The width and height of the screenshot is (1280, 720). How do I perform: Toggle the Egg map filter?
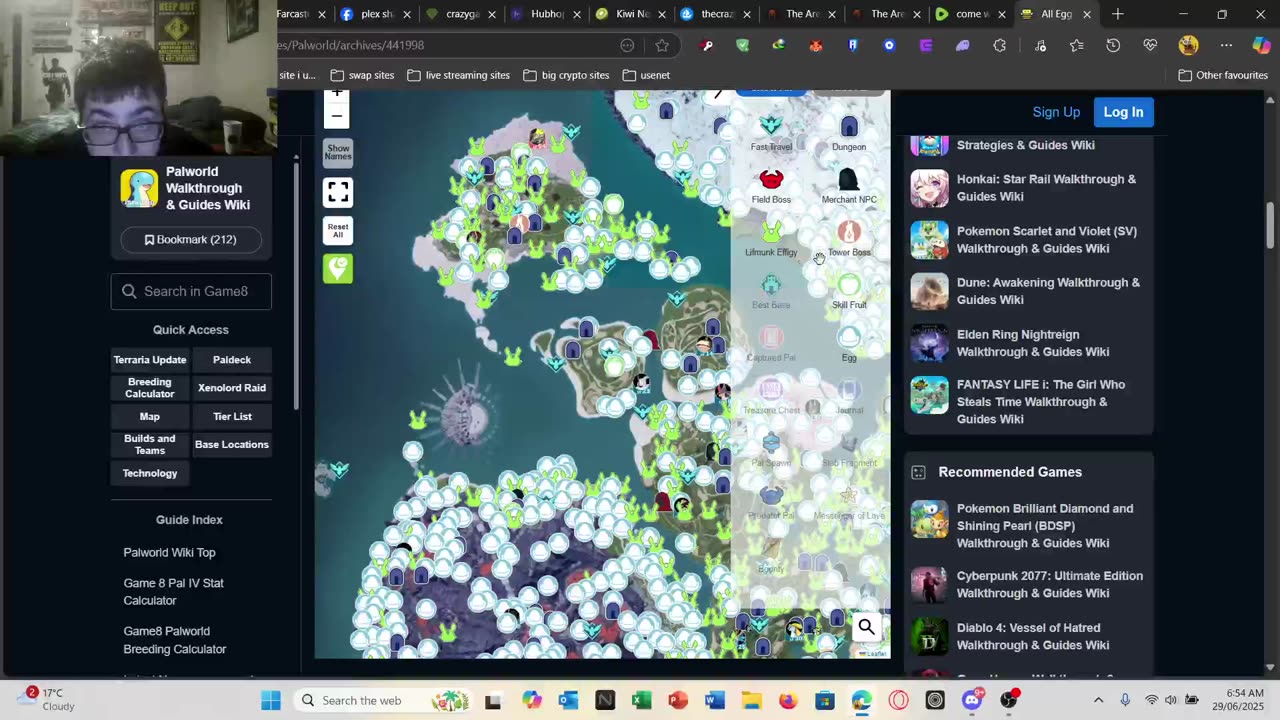point(849,345)
